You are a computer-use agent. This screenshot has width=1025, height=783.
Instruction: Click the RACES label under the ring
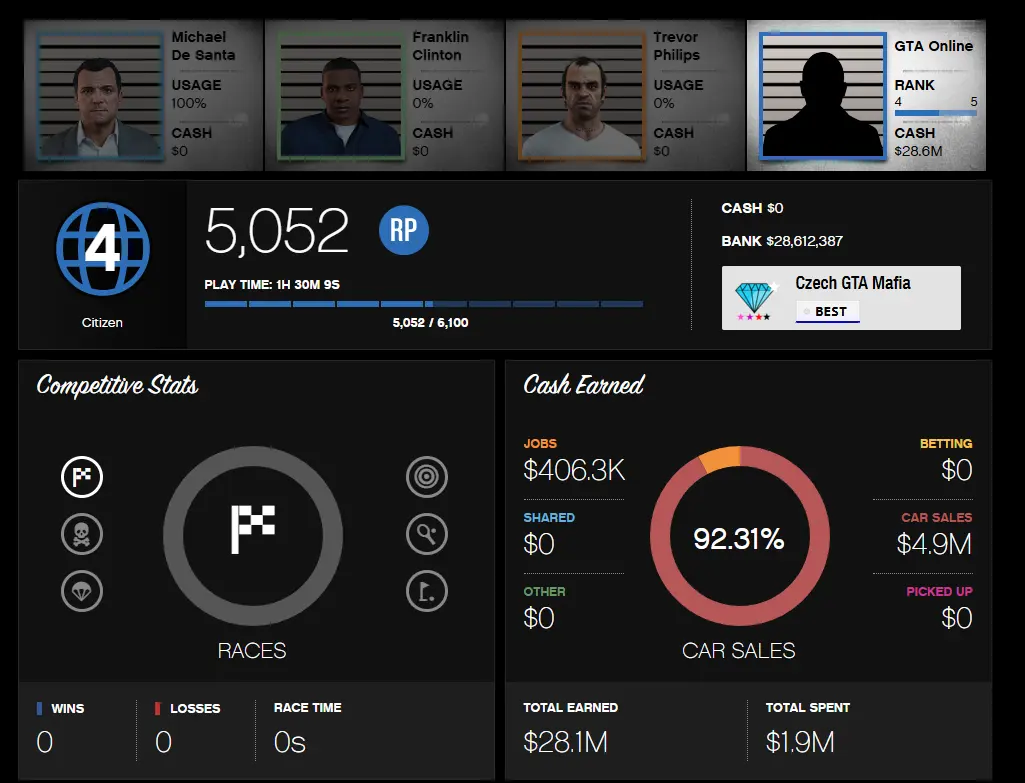pos(252,651)
